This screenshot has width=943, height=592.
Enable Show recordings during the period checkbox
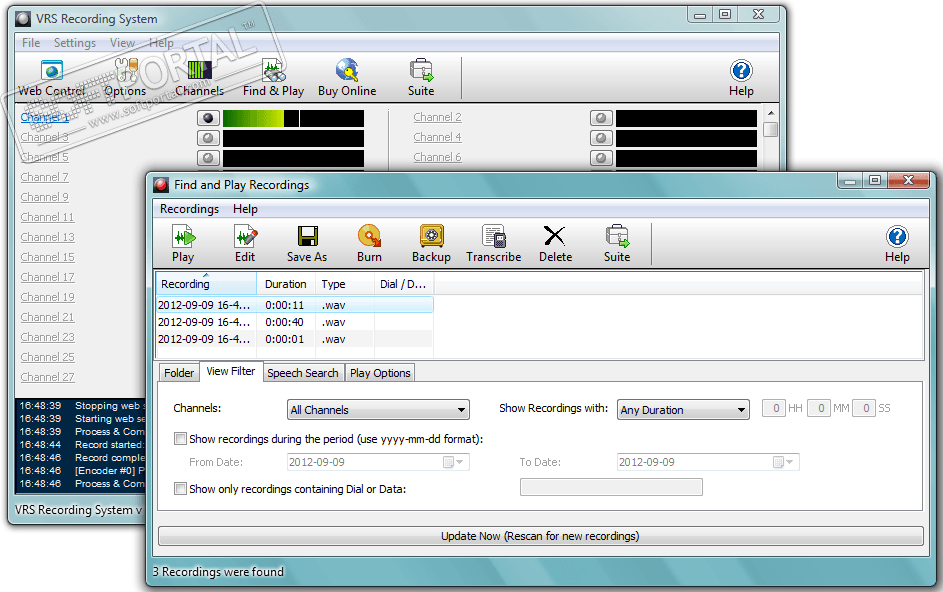180,439
